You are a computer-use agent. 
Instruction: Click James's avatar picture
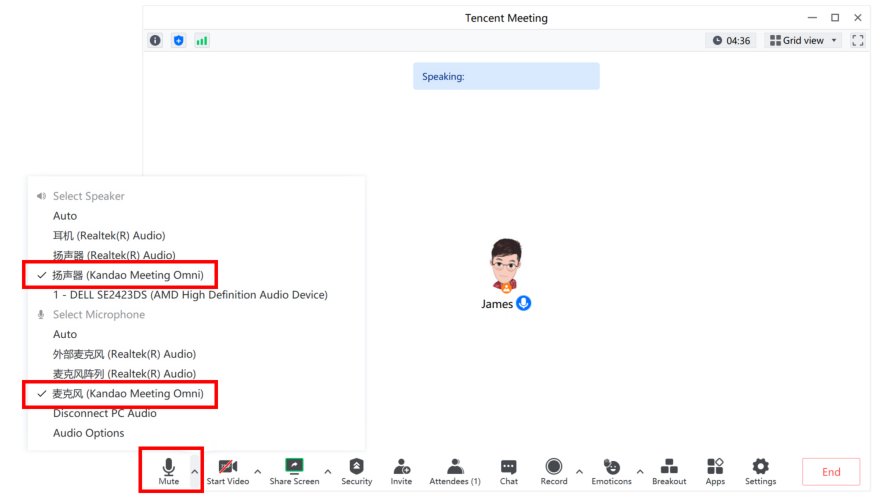(x=507, y=265)
